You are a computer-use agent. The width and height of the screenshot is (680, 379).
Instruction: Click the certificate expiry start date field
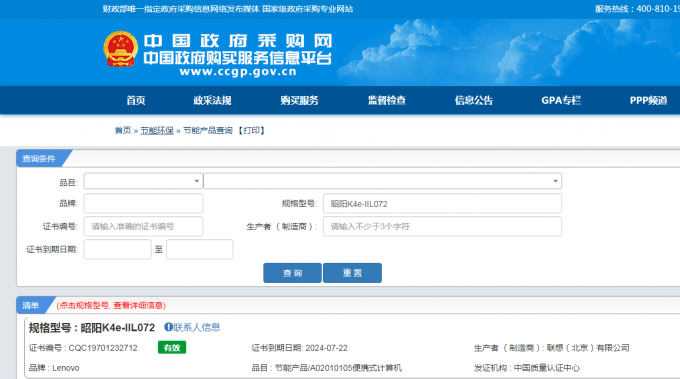[118, 249]
